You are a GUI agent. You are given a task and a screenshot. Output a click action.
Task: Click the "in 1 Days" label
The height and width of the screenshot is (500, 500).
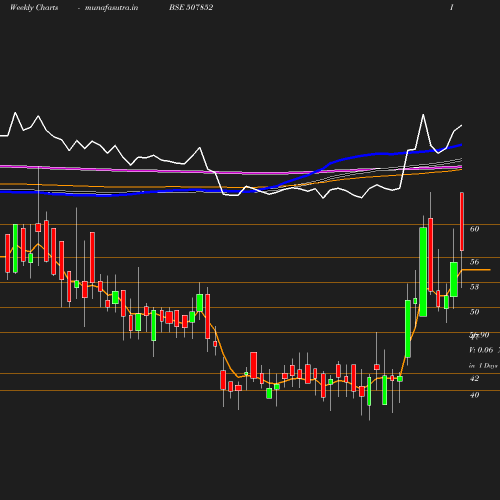tap(483, 366)
